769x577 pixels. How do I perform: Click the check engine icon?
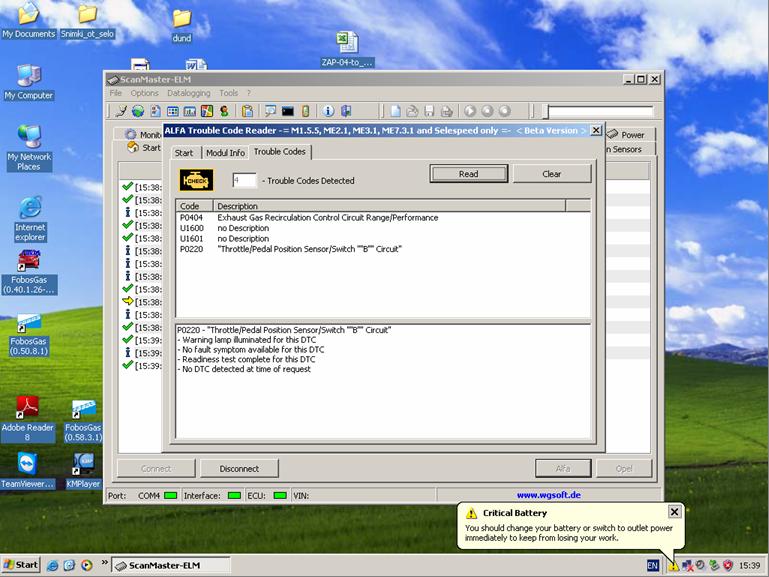click(x=196, y=180)
